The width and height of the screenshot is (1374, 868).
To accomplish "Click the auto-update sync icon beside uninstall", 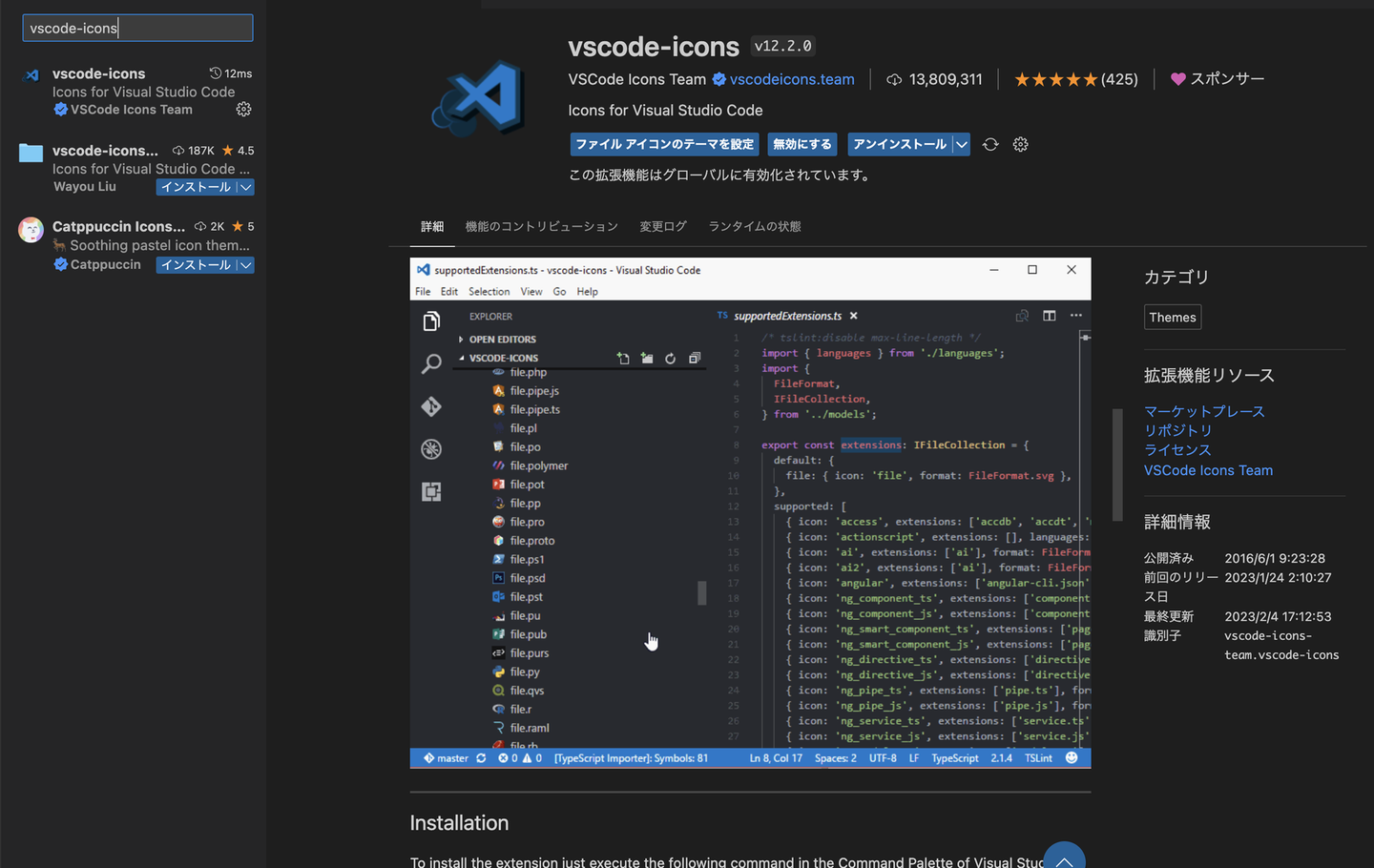I will (x=990, y=144).
